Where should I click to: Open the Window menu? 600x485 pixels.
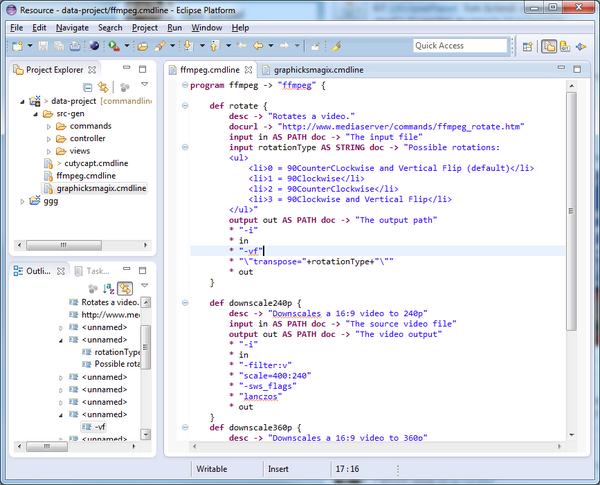[x=207, y=28]
